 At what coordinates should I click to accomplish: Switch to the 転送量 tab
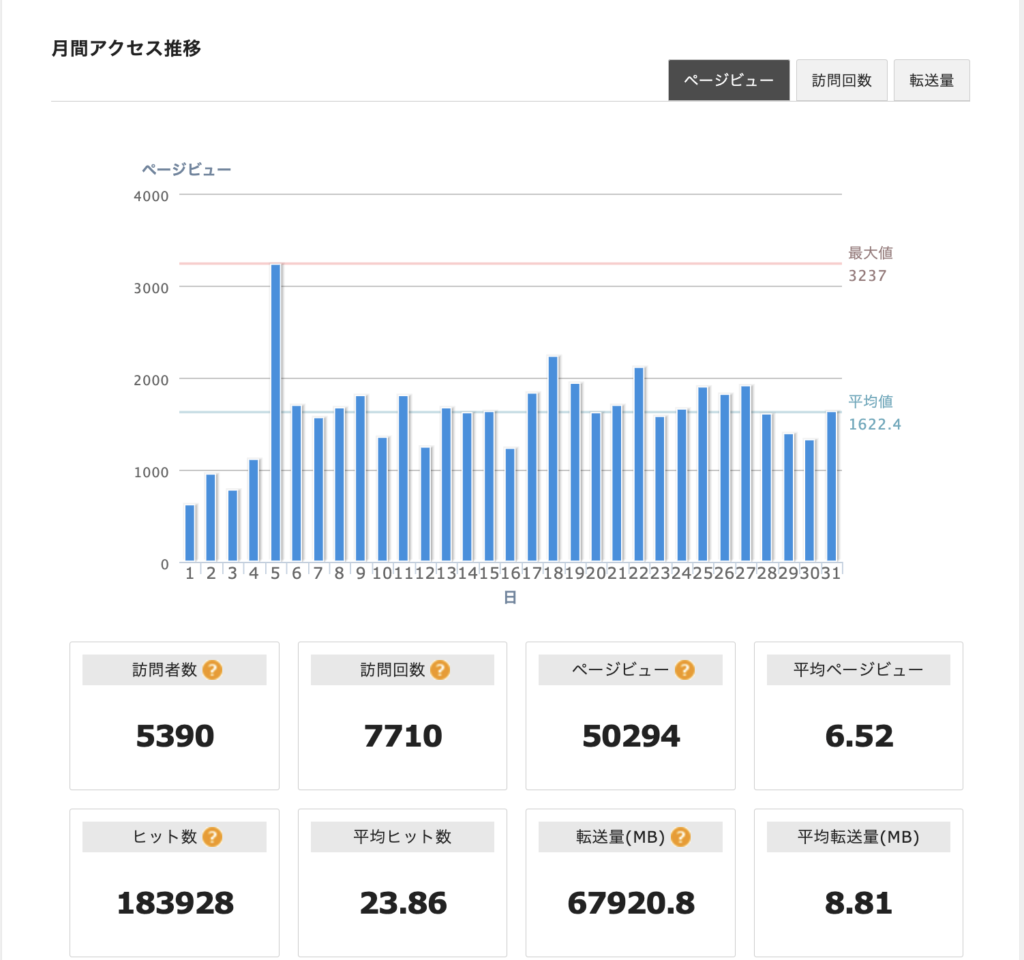point(931,81)
